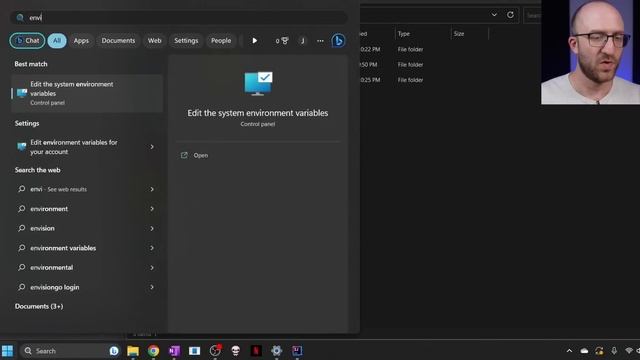
Task: Open the three-dots more options menu
Action: pos(320,40)
